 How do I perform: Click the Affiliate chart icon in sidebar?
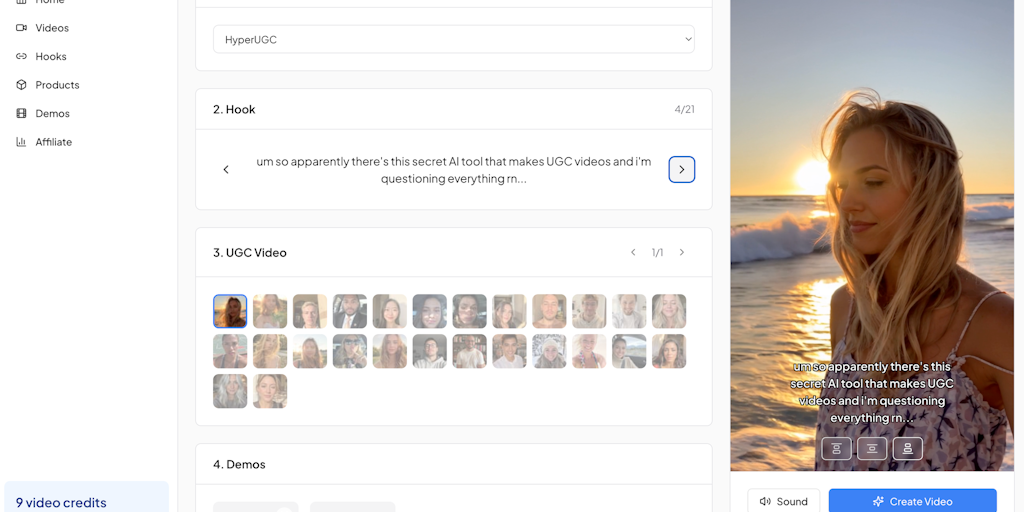(22, 142)
